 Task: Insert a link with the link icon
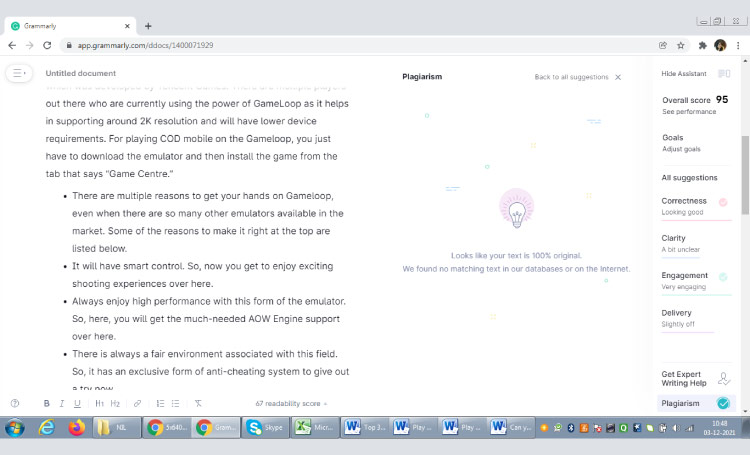(x=137, y=403)
